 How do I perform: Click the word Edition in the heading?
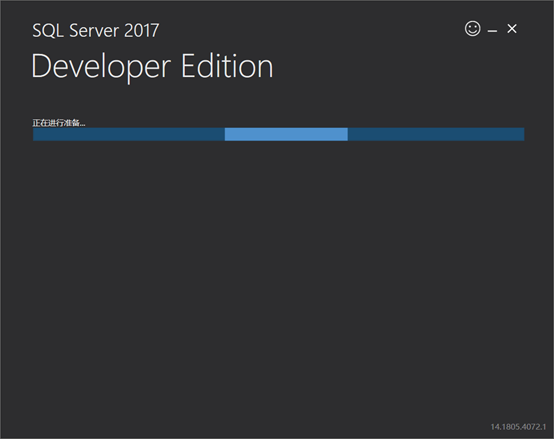227,66
